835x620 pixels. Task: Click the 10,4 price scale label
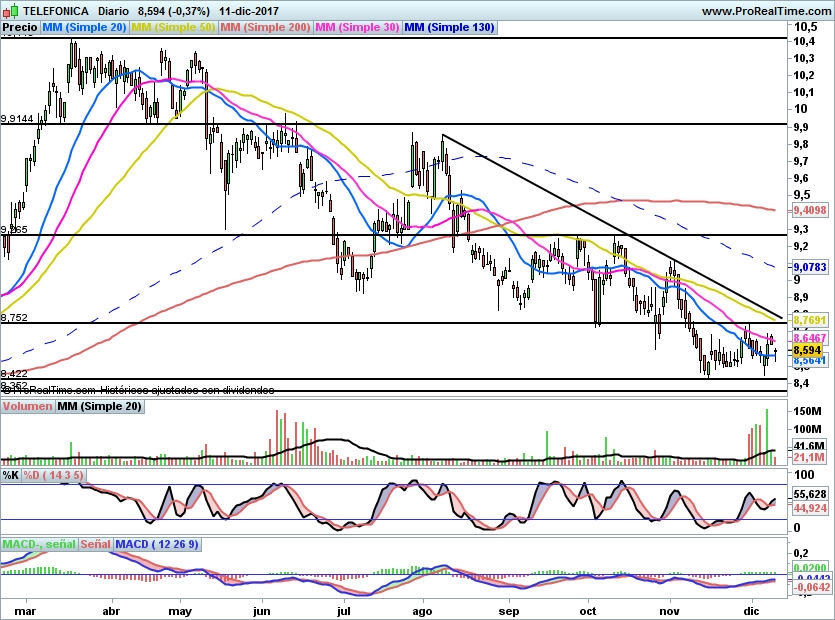[804, 42]
